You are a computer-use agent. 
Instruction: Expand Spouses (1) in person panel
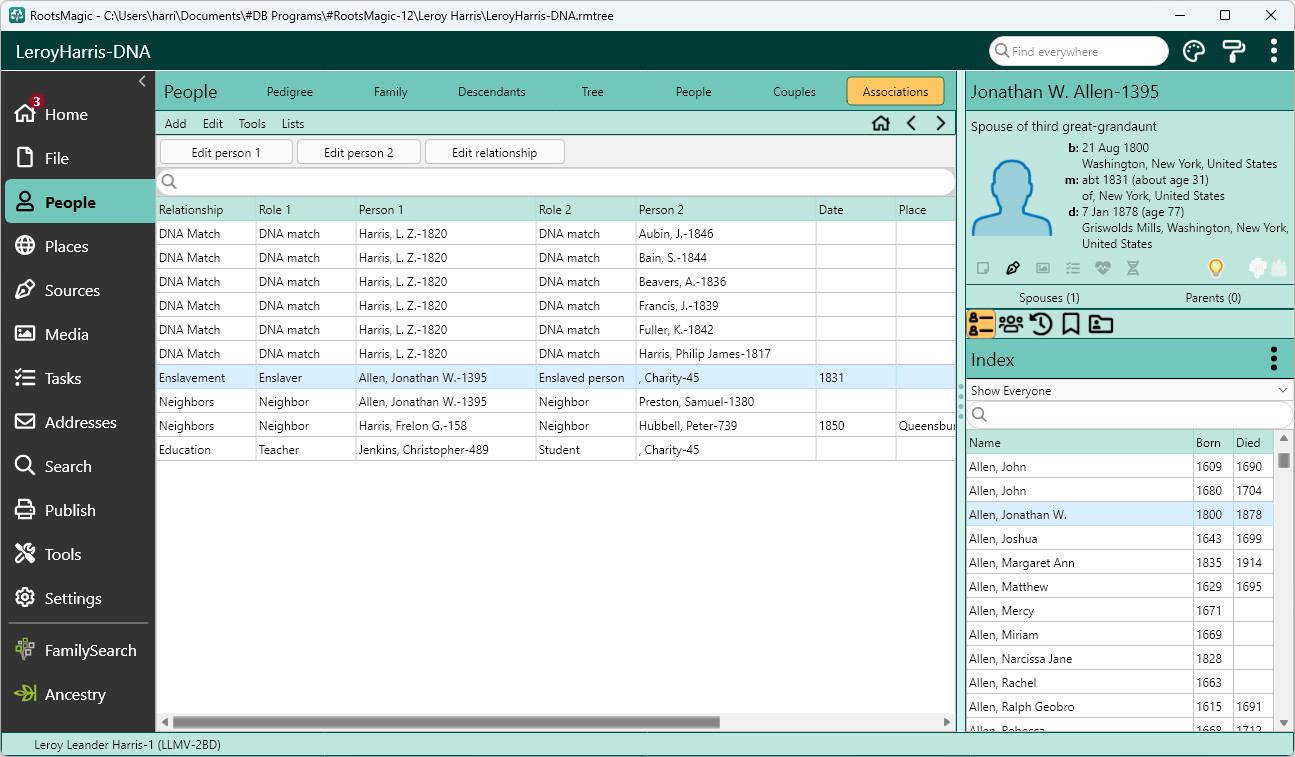[x=1048, y=298]
